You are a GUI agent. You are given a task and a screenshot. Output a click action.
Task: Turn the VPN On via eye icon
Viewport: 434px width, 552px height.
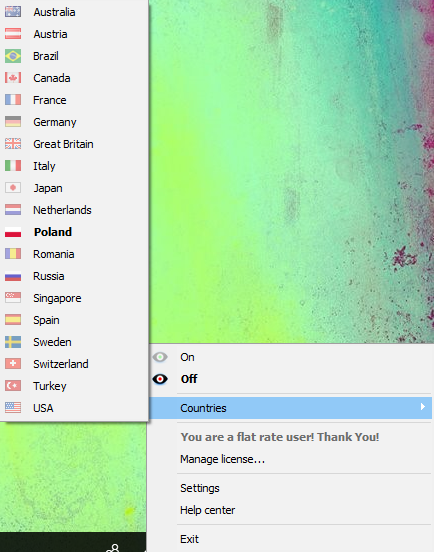[x=160, y=357]
